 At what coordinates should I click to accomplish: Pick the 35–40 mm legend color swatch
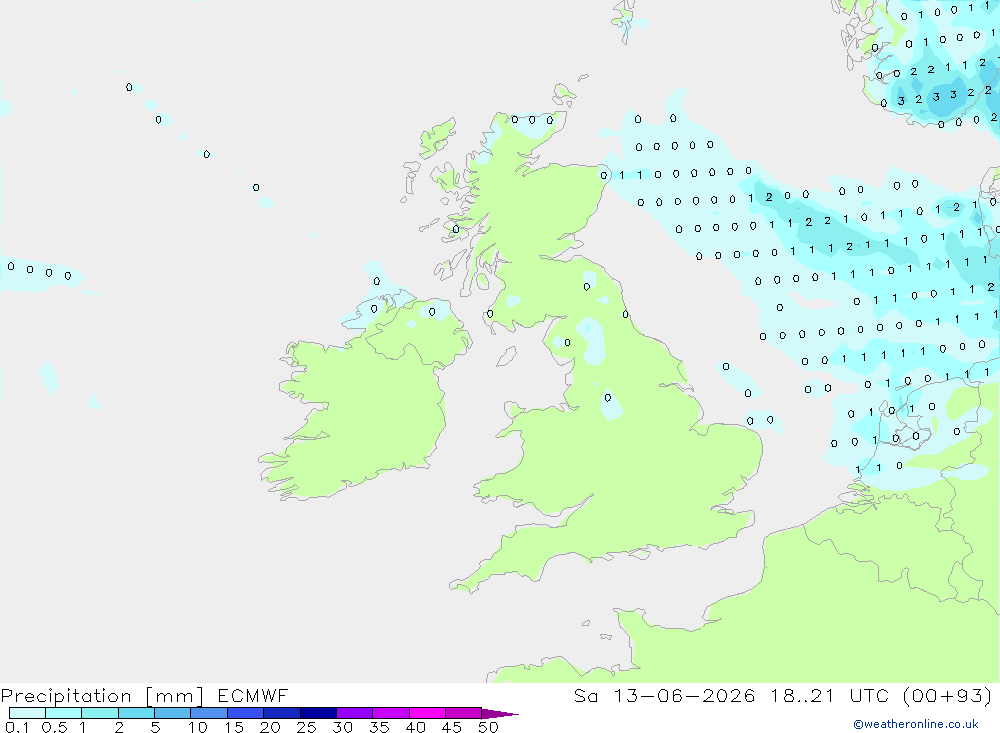point(390,713)
